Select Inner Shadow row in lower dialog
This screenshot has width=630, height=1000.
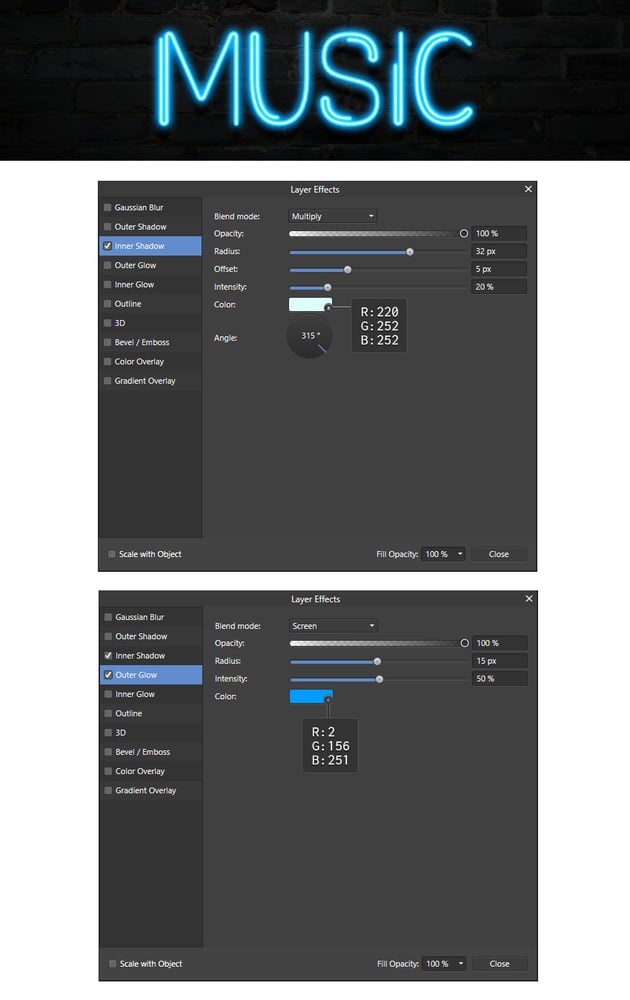(x=152, y=656)
